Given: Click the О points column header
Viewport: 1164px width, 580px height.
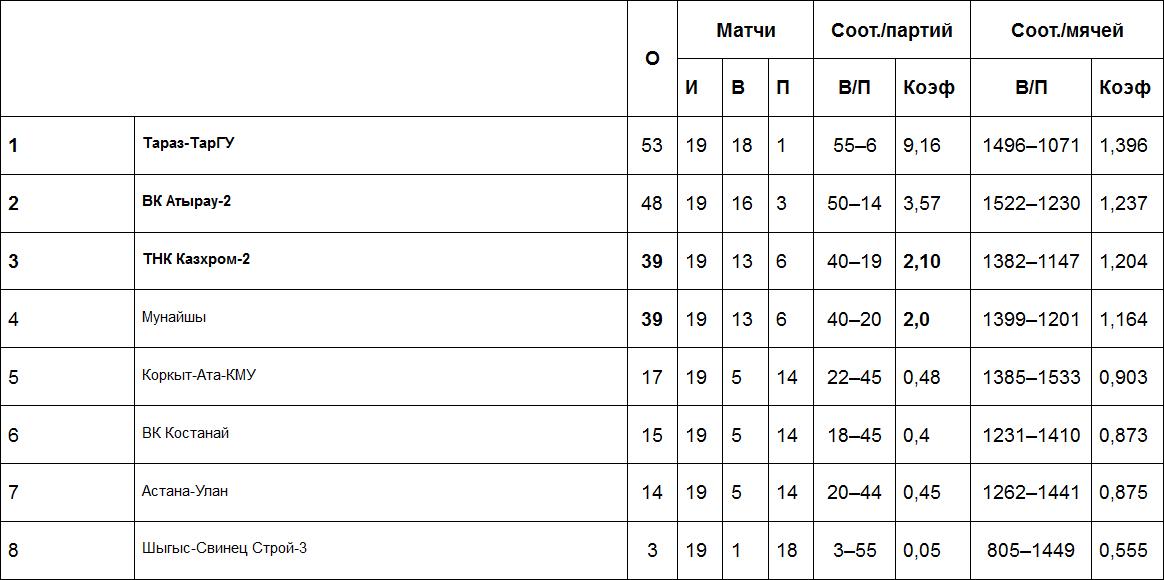Looking at the screenshot, I should pos(652,59).
